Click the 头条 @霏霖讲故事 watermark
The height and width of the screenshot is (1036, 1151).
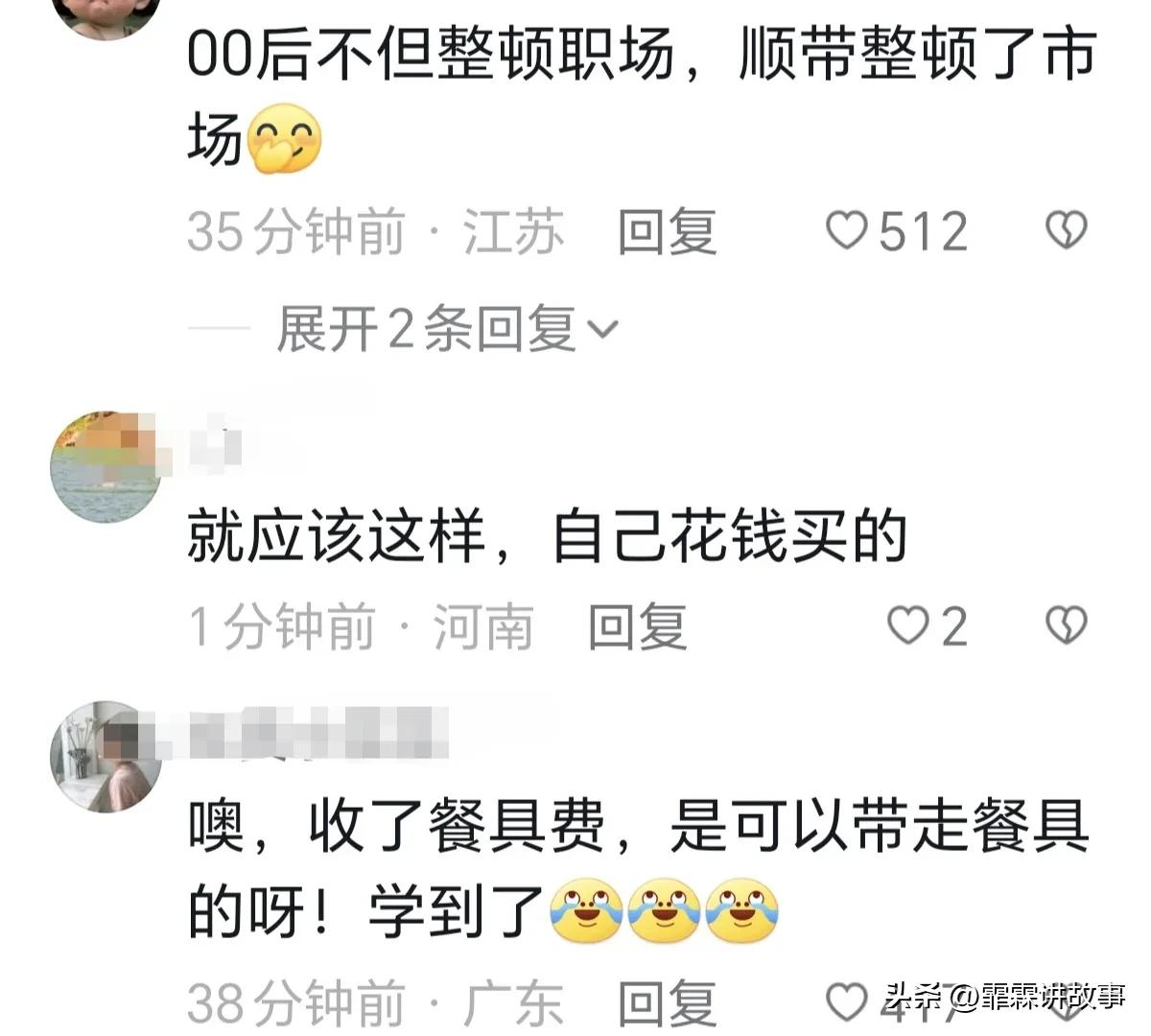[x=1004, y=997]
